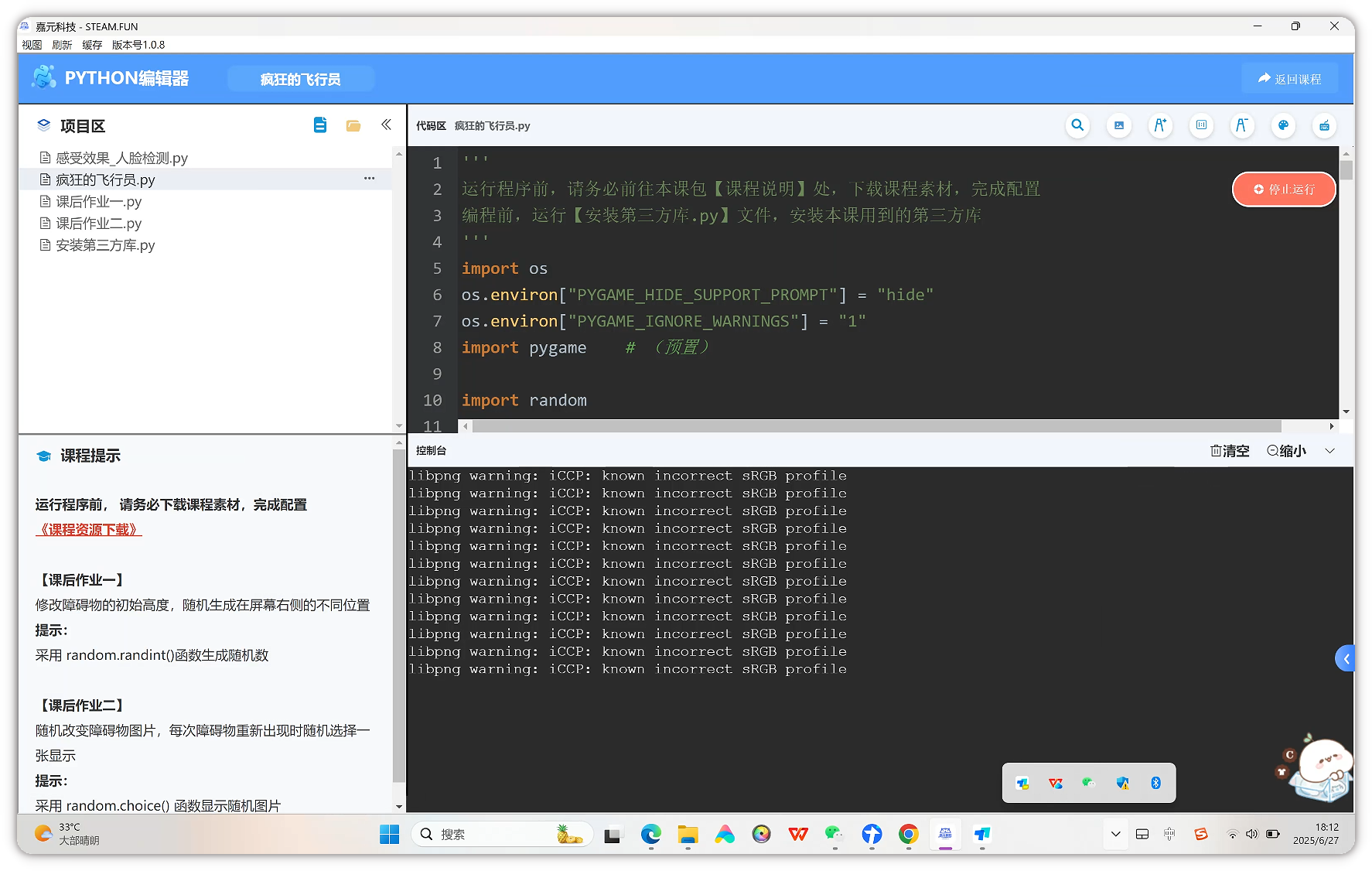Open the color palette theme icon
Viewport: 1372px width, 871px height.
tap(1283, 125)
